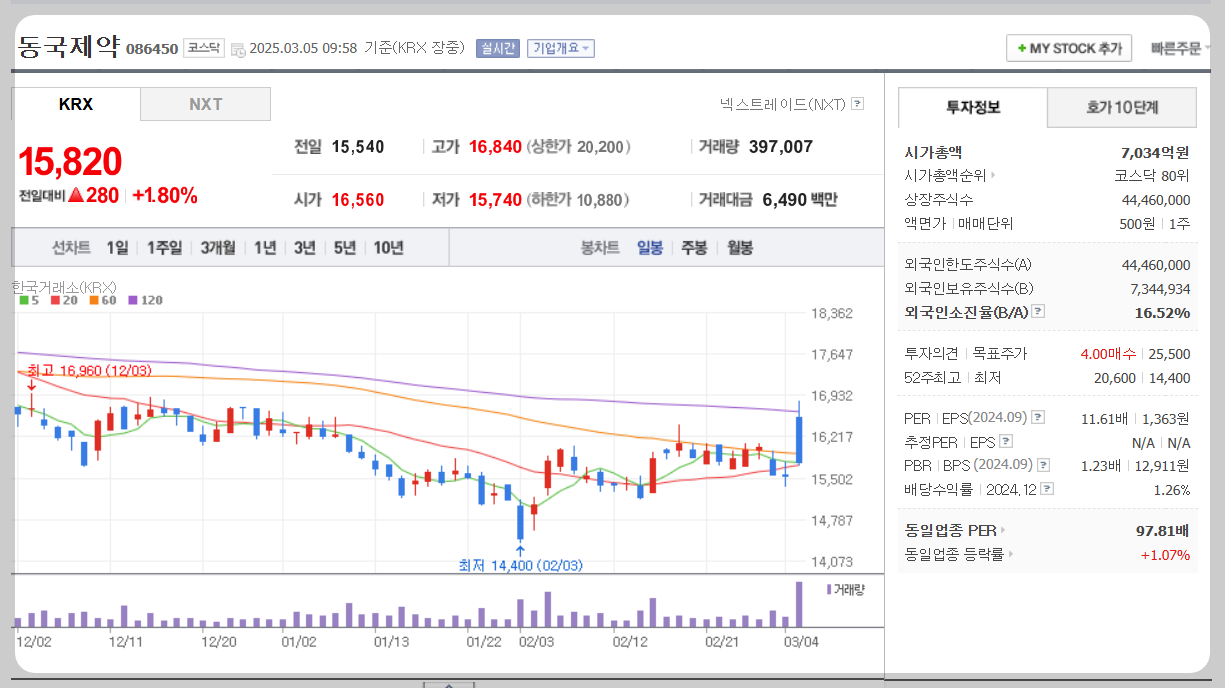This screenshot has height=688, width=1225.
Task: Click the 코스닥 market badge
Action: click(x=204, y=48)
